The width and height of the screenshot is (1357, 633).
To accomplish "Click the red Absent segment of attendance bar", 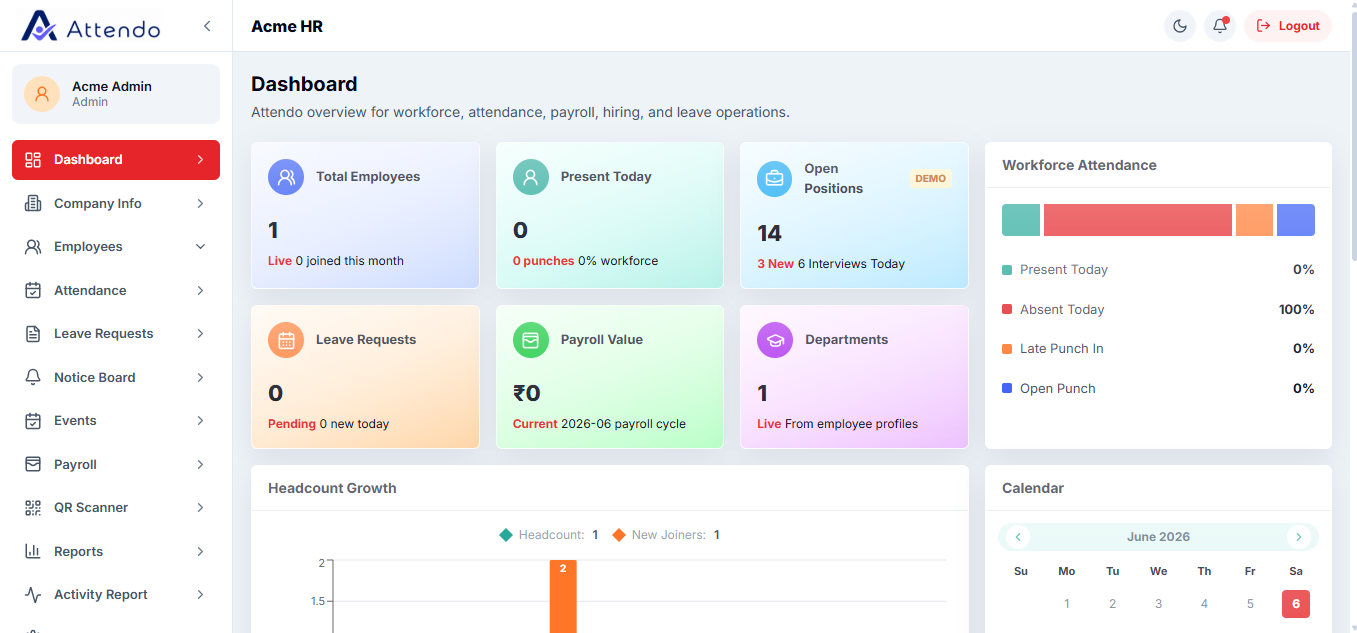I will coord(1138,220).
